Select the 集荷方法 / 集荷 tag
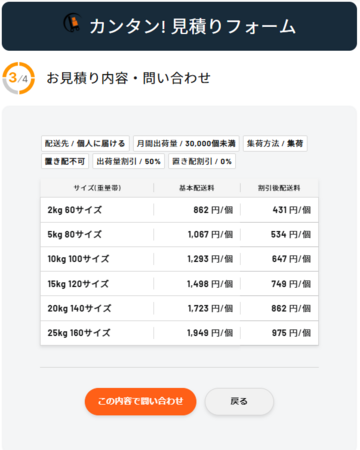The image size is (360, 450). (x=275, y=144)
